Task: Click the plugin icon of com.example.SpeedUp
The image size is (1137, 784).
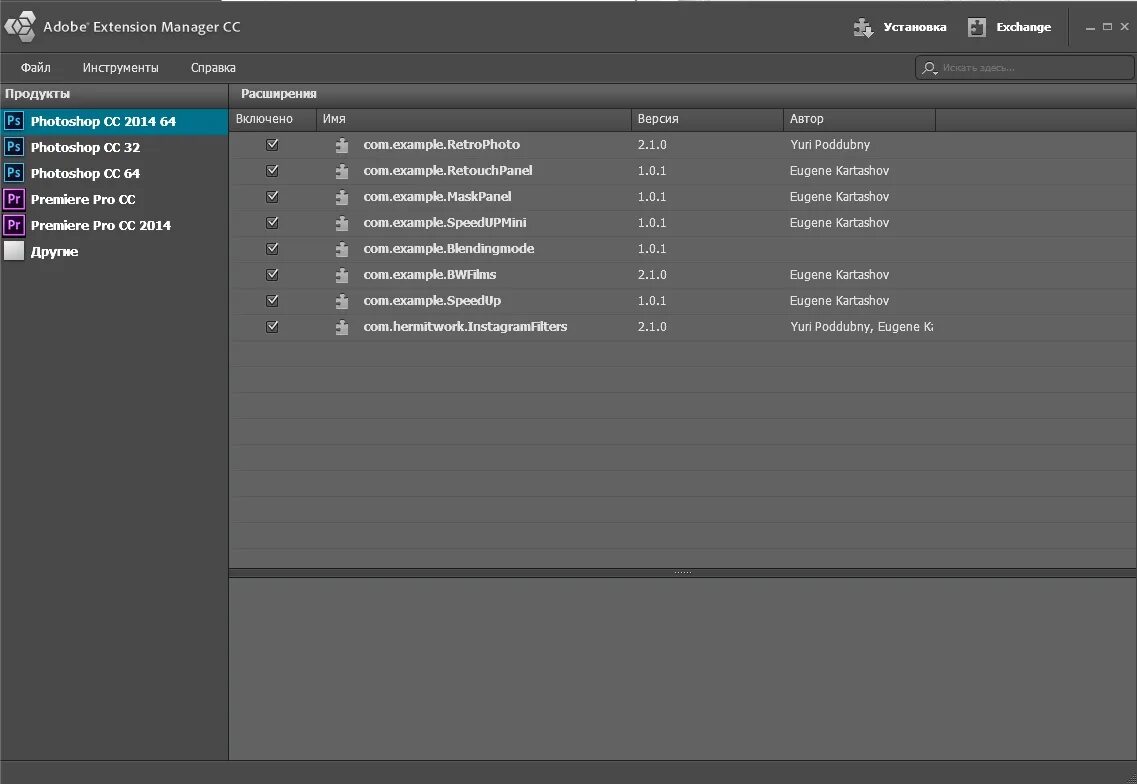Action: 342,301
